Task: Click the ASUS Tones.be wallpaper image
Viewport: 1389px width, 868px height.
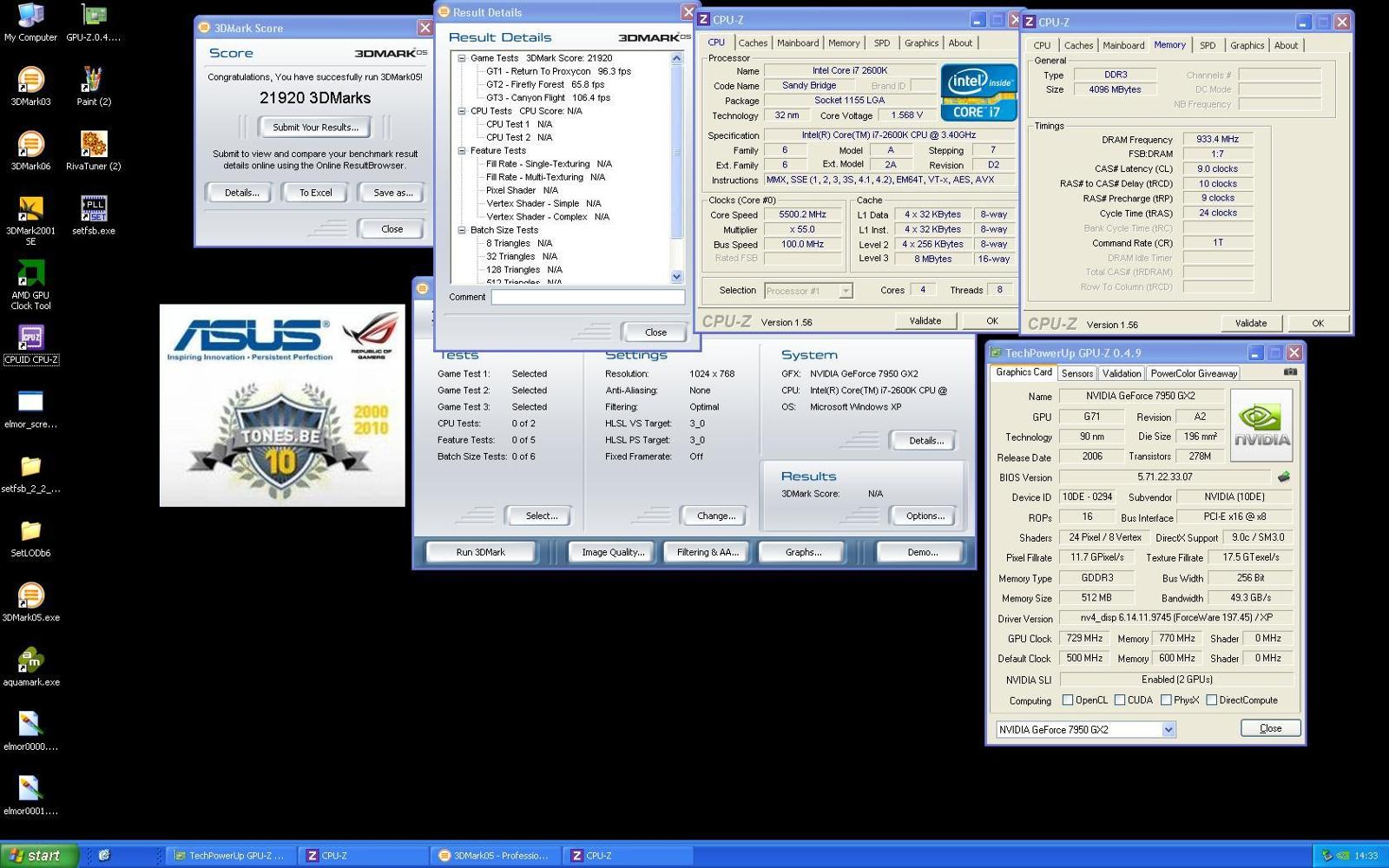Action: point(282,405)
